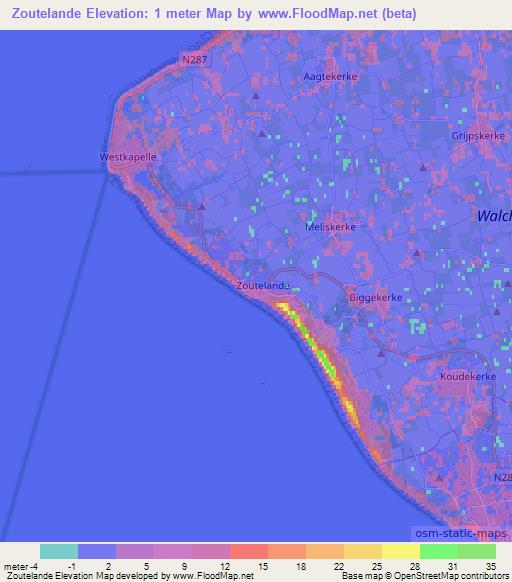The width and height of the screenshot is (512, 582).
Task: Click the legend value 22
Action: pos(339,567)
